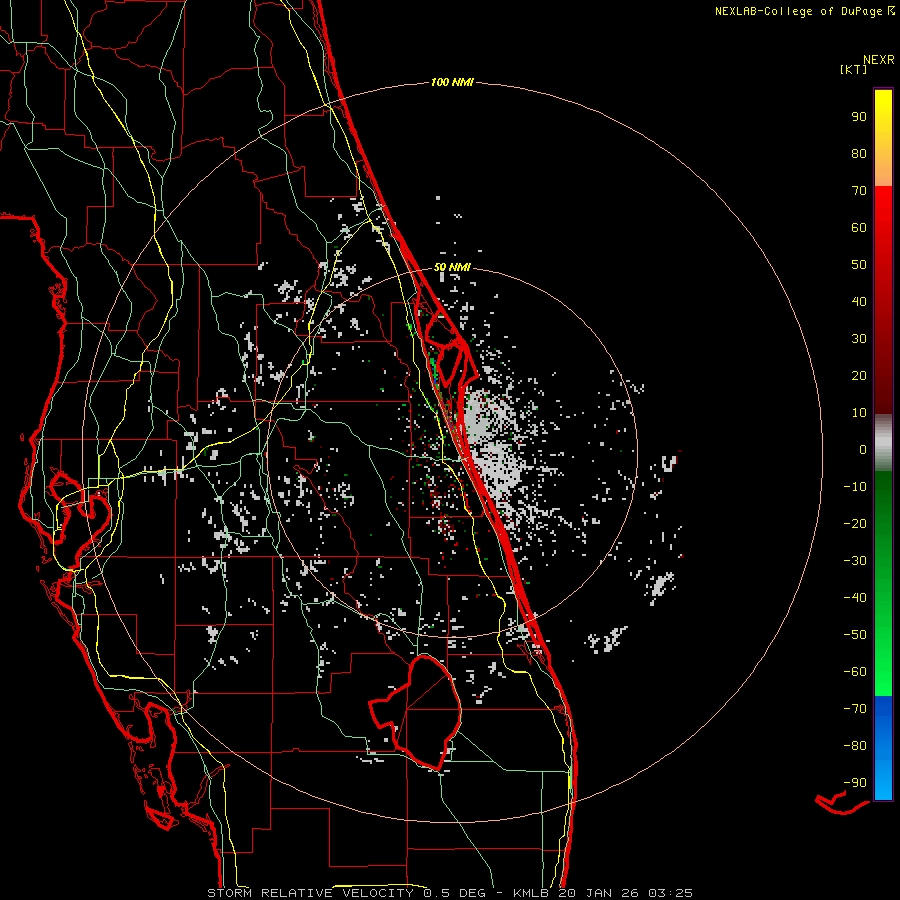Pick the blue segment of the color bar
This screenshot has height=900, width=900.
click(883, 747)
